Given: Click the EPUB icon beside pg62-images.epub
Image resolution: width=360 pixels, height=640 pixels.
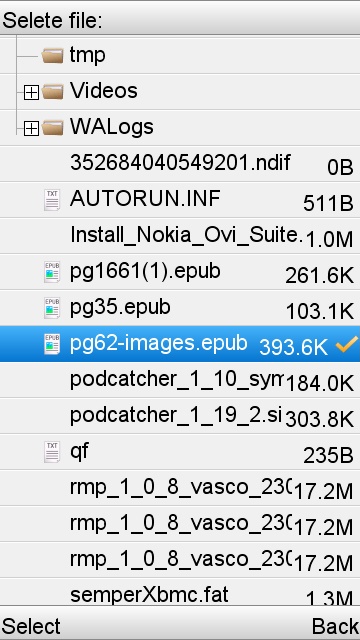Looking at the screenshot, I should pos(52,344).
